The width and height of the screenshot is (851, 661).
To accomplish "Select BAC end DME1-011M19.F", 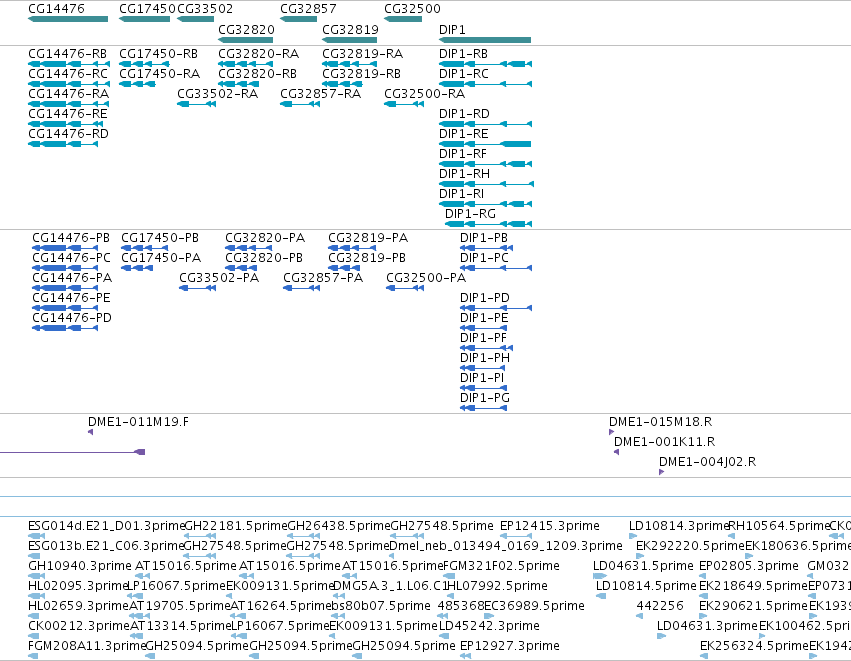I will pyautogui.click(x=138, y=422).
